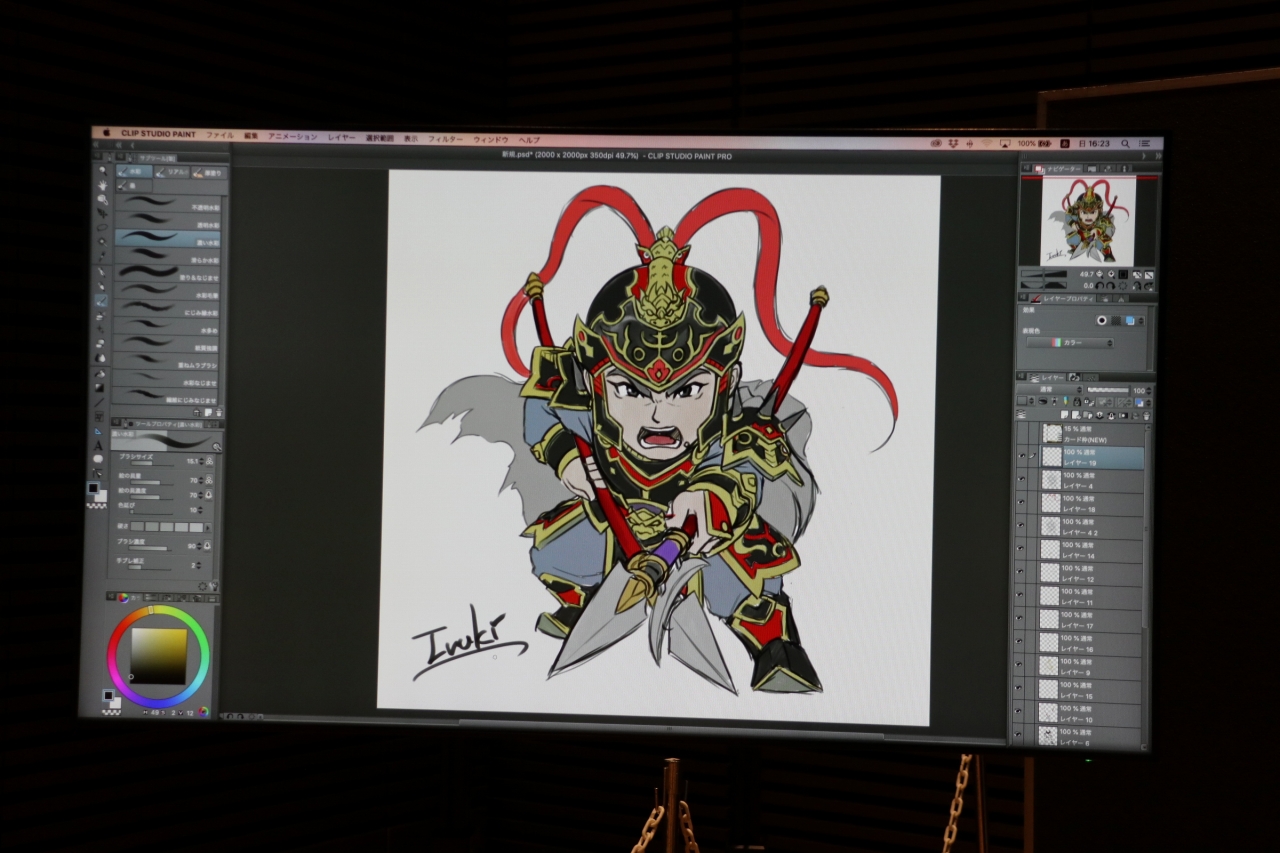Image resolution: width=1280 pixels, height=853 pixels.
Task: Open the layer blend mode 通常 dropdown
Action: pyautogui.click(x=1049, y=390)
